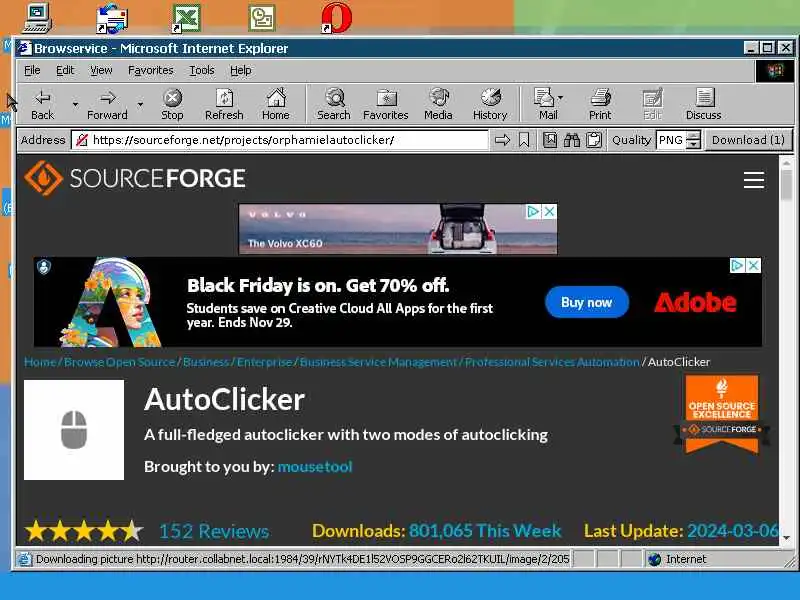Click the scrollbar up arrow
The image size is (800, 600).
click(786, 163)
